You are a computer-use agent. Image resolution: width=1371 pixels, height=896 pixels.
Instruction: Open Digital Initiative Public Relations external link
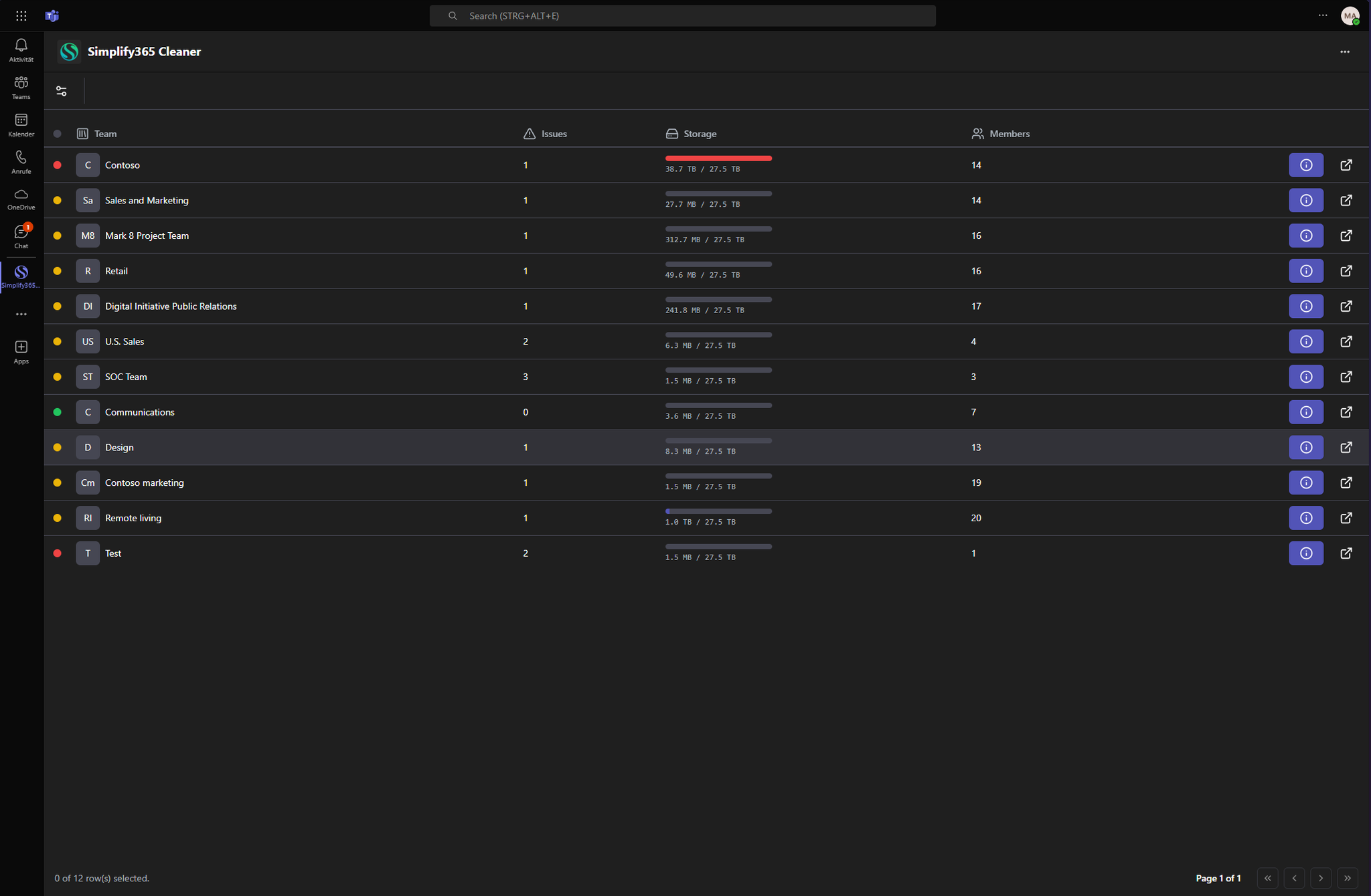pyautogui.click(x=1346, y=306)
